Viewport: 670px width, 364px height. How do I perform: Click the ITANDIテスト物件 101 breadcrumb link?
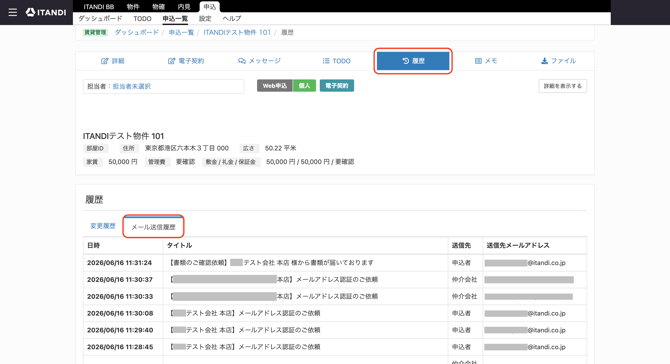237,32
